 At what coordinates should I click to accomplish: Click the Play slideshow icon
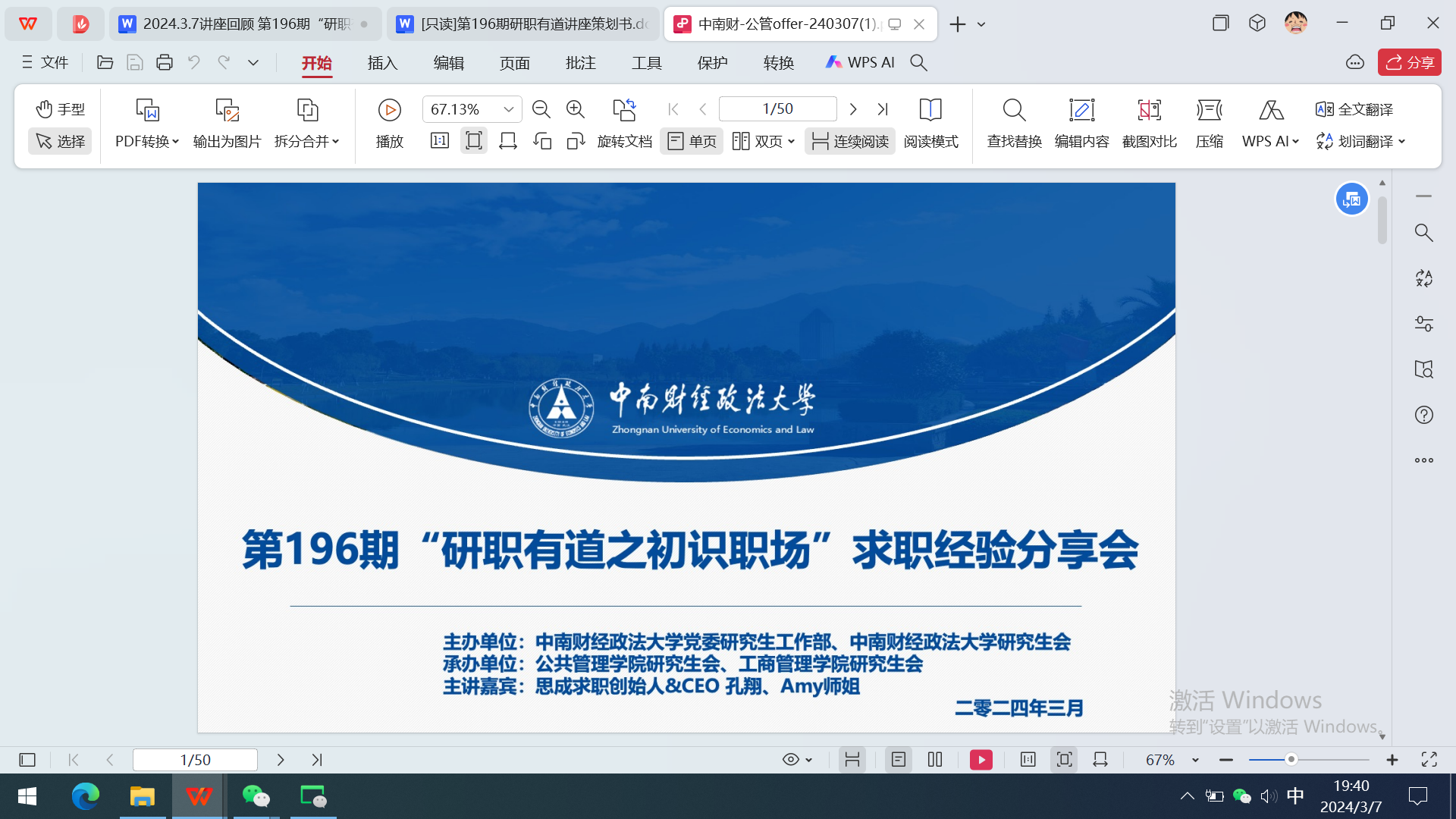tap(389, 111)
